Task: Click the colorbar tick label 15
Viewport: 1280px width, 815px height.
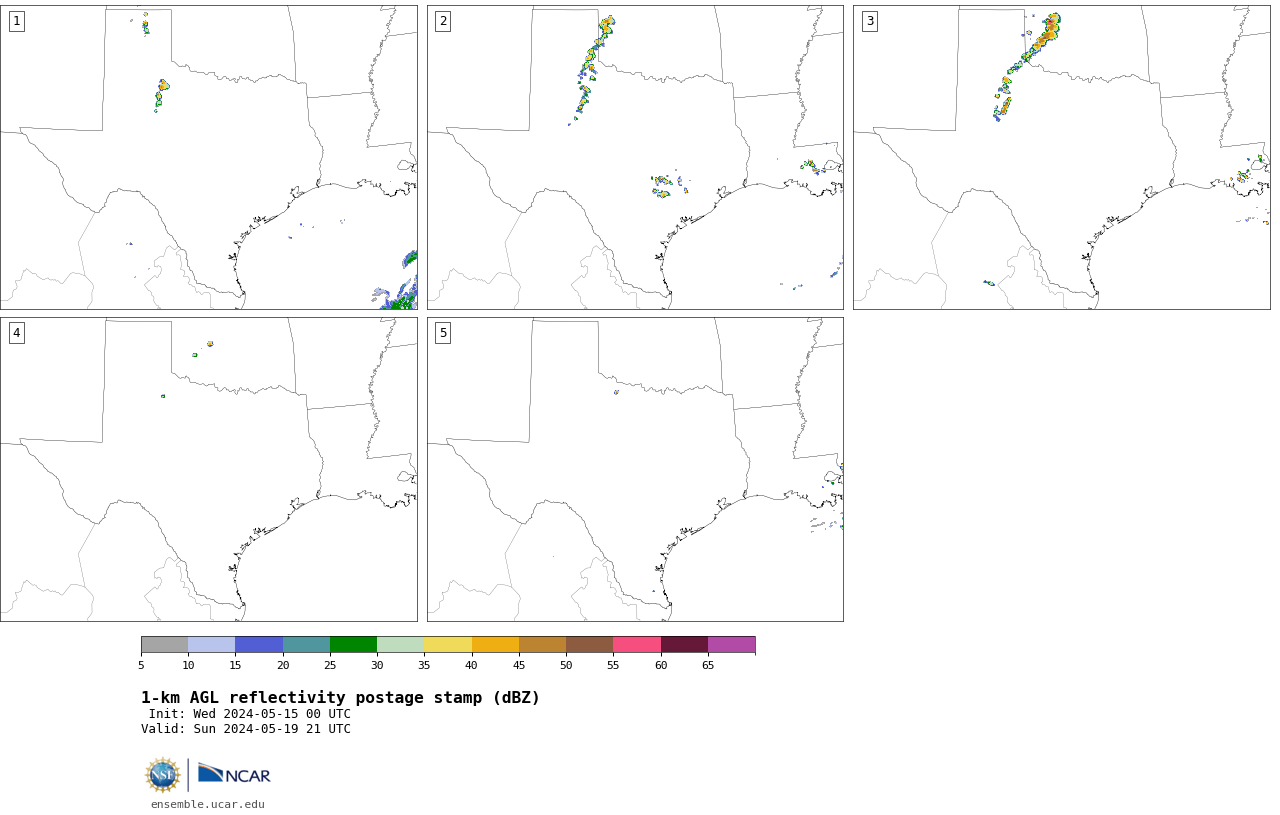Action: (x=236, y=665)
